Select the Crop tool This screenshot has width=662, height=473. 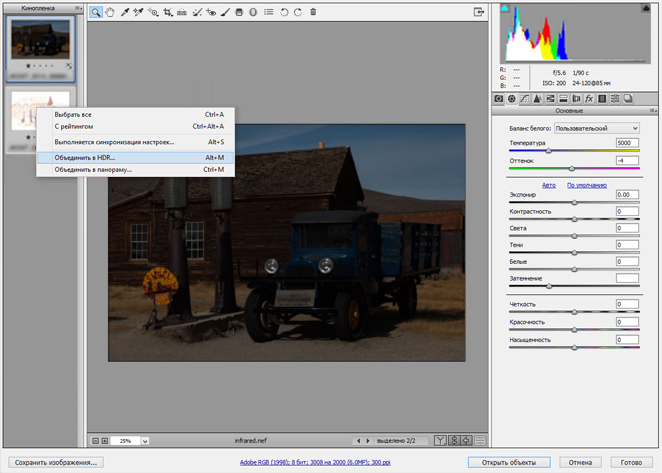click(168, 12)
